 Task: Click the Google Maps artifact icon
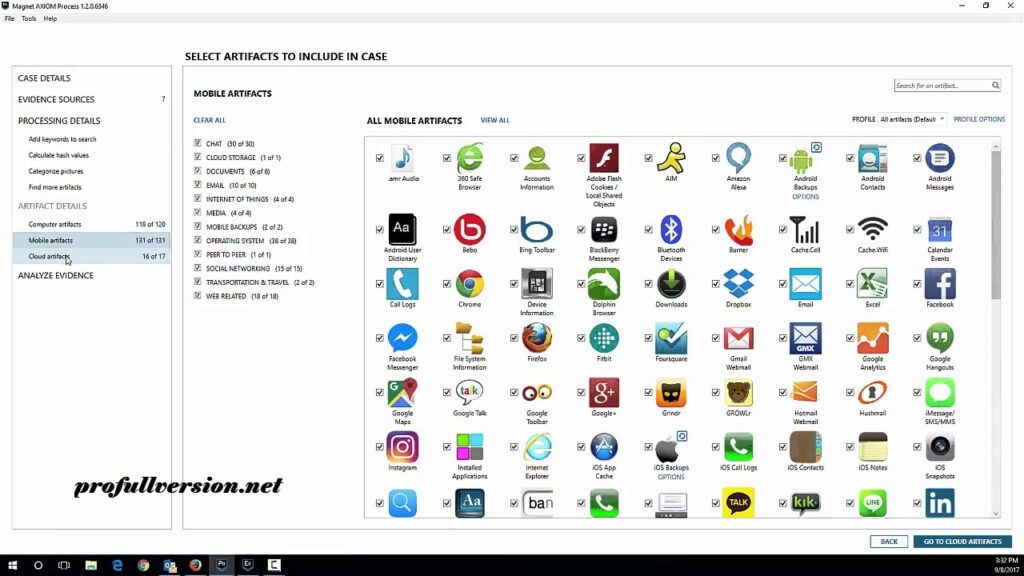[402, 392]
